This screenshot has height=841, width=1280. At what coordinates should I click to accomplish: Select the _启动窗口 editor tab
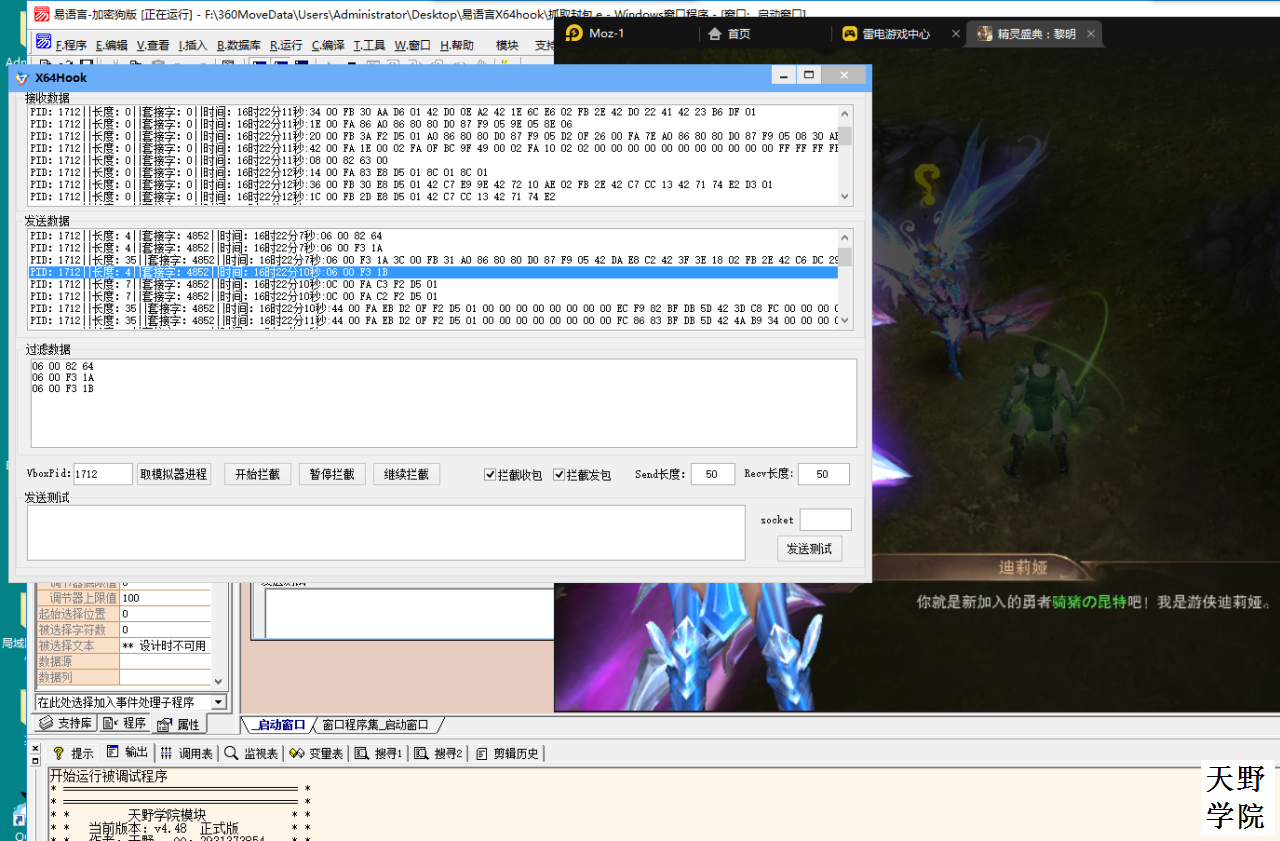279,724
